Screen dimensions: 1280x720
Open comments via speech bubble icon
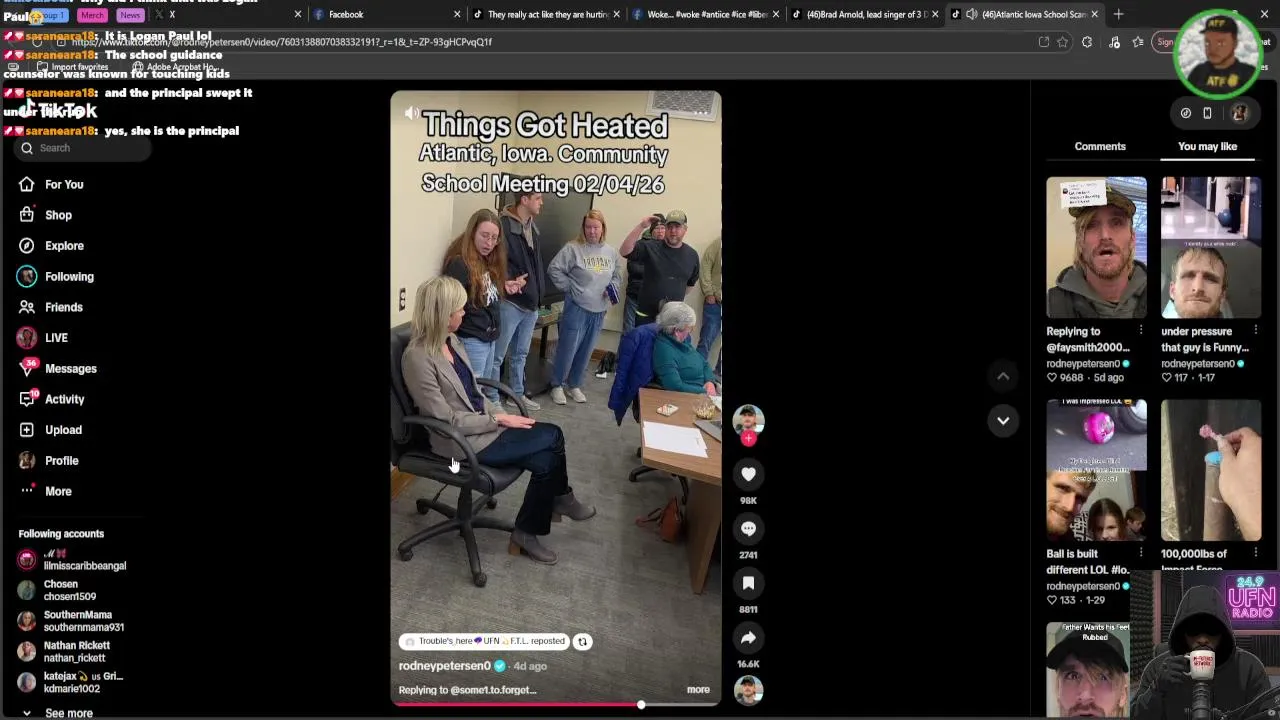pos(748,528)
